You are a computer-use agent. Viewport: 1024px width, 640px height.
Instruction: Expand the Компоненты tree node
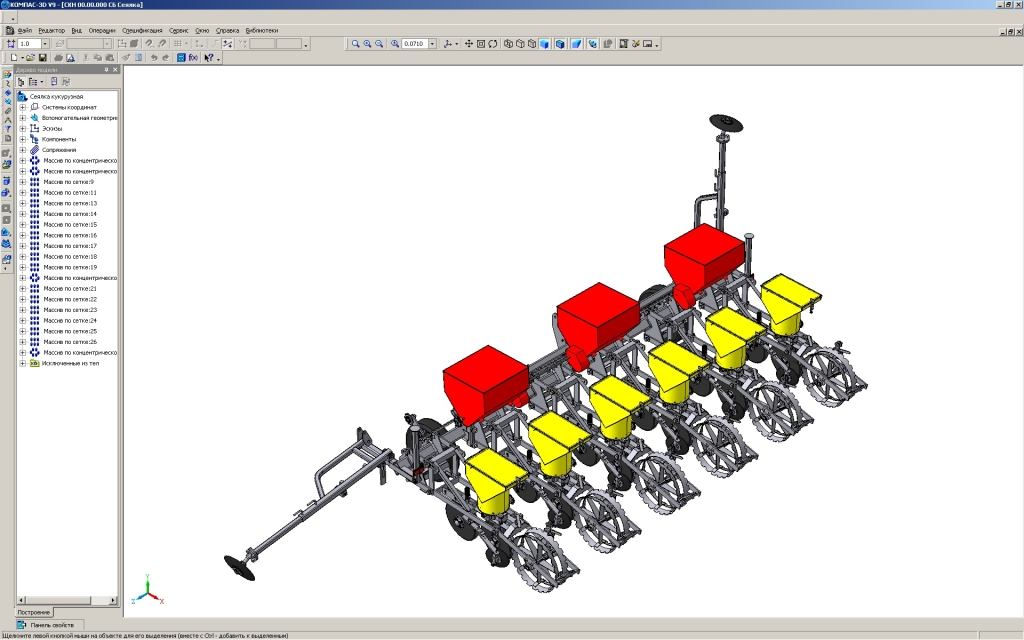tap(22, 139)
